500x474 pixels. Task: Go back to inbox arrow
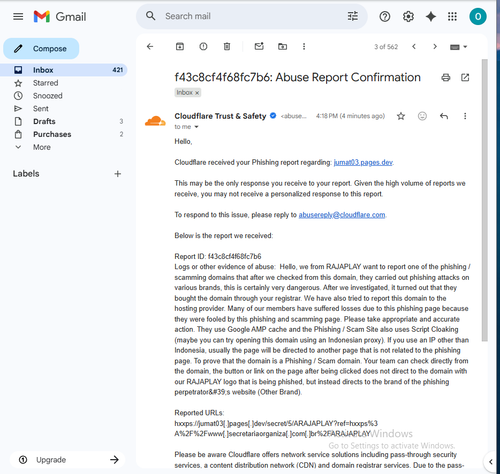[x=150, y=46]
